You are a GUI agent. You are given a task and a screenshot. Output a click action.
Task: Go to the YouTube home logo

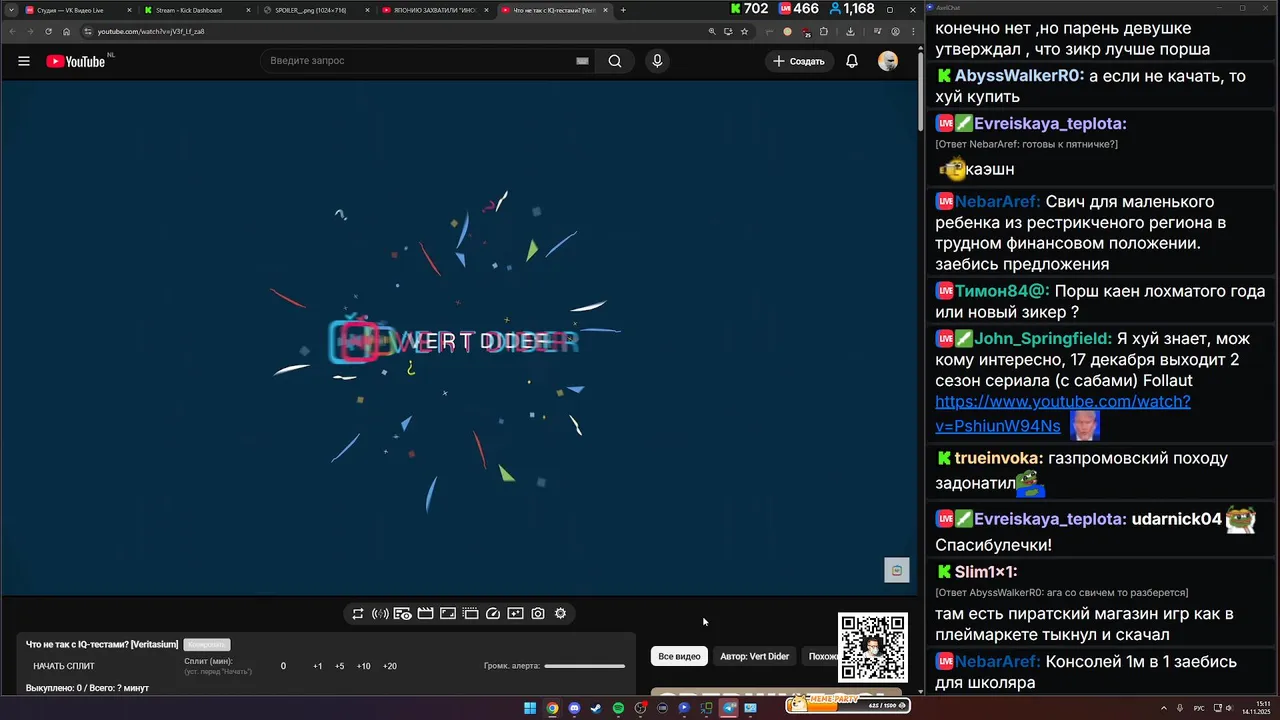tap(75, 61)
